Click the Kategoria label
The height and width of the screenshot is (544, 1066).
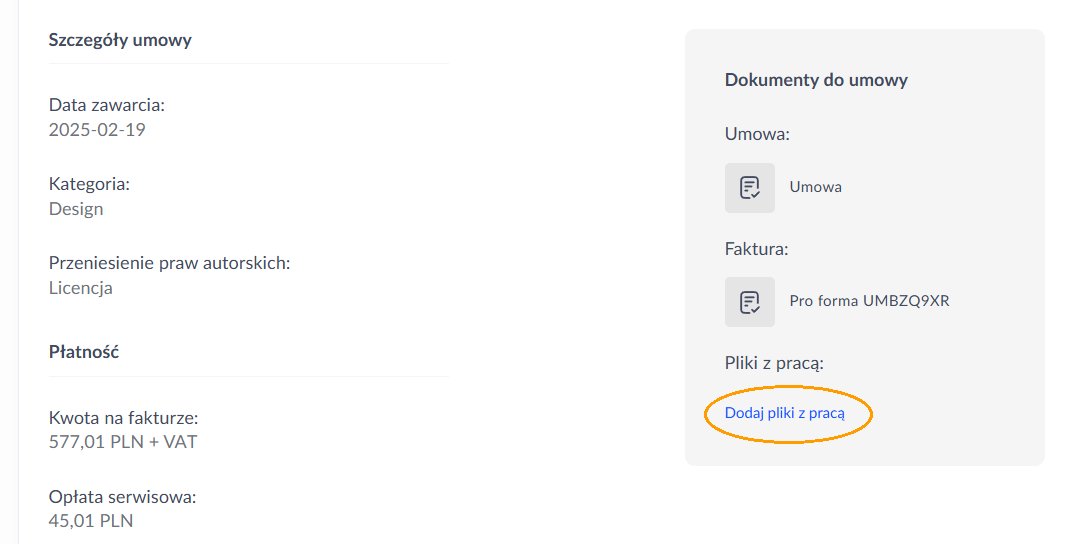click(89, 184)
